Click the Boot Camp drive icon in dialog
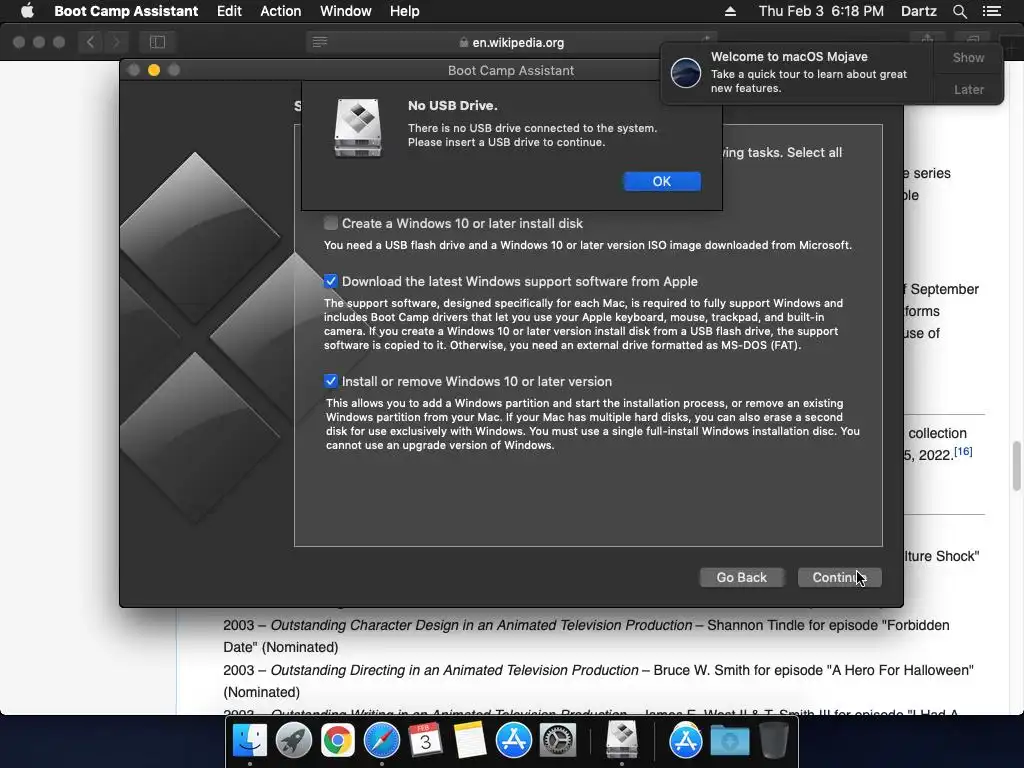 point(357,128)
